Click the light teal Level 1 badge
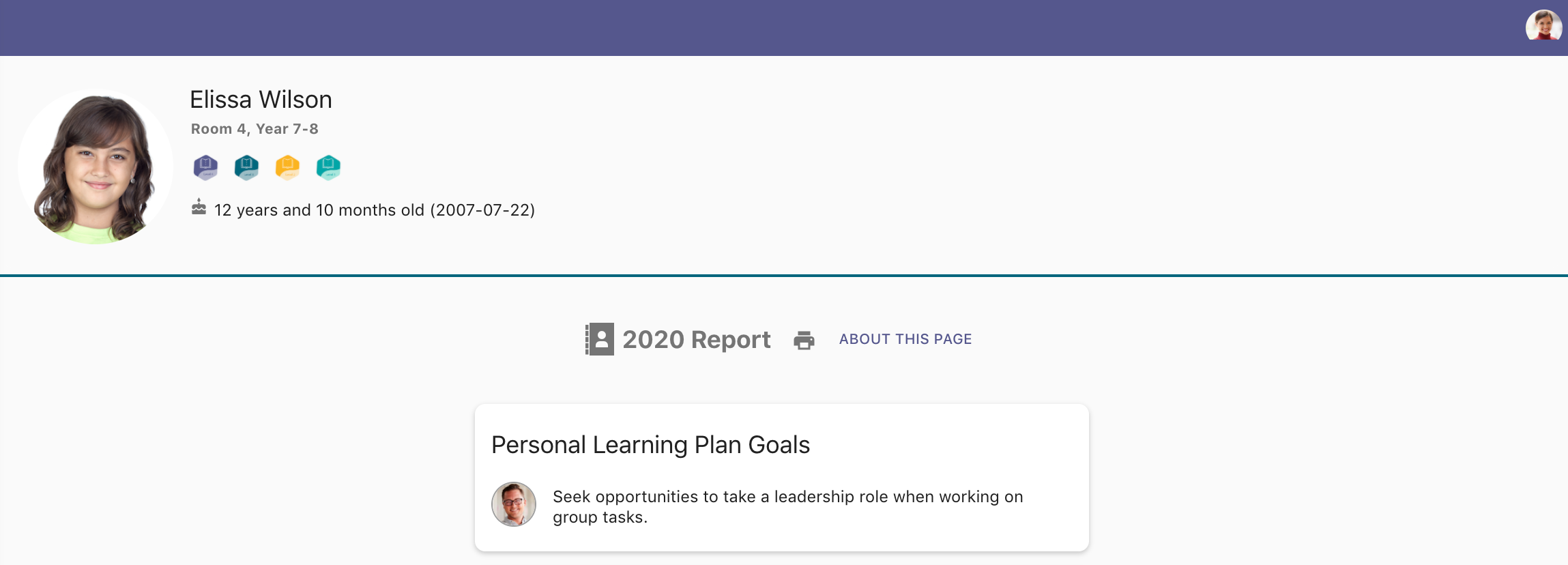This screenshot has width=1568, height=565. [328, 166]
